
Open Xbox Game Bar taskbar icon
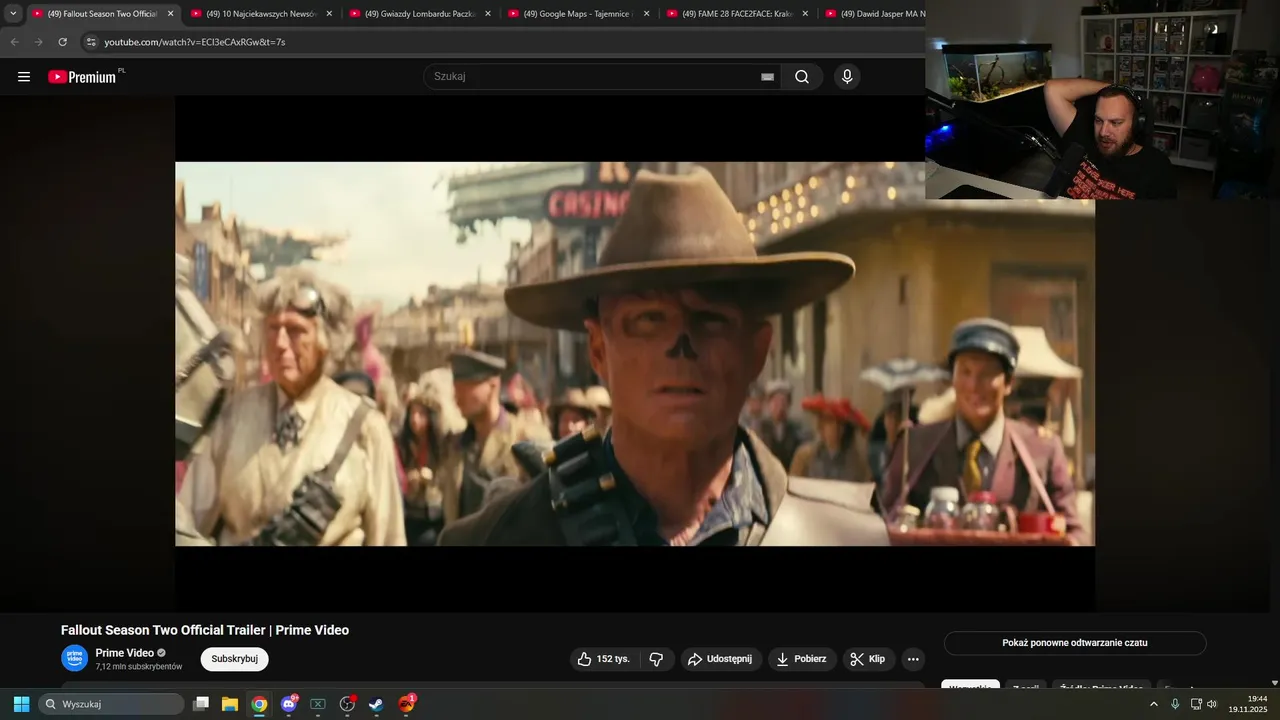tap(318, 704)
